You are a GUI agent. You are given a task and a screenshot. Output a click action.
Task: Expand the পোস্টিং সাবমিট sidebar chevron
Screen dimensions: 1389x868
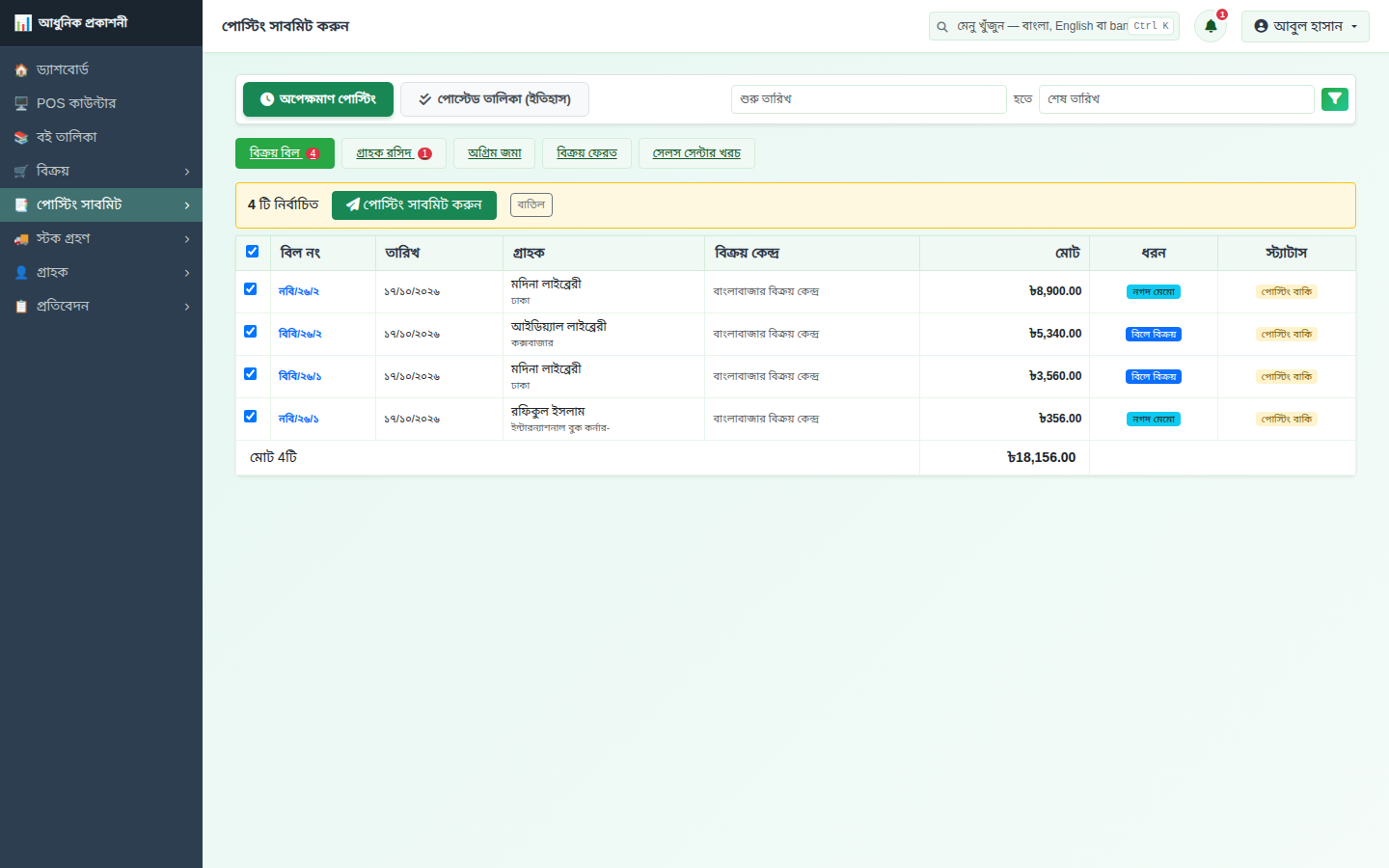point(187,205)
